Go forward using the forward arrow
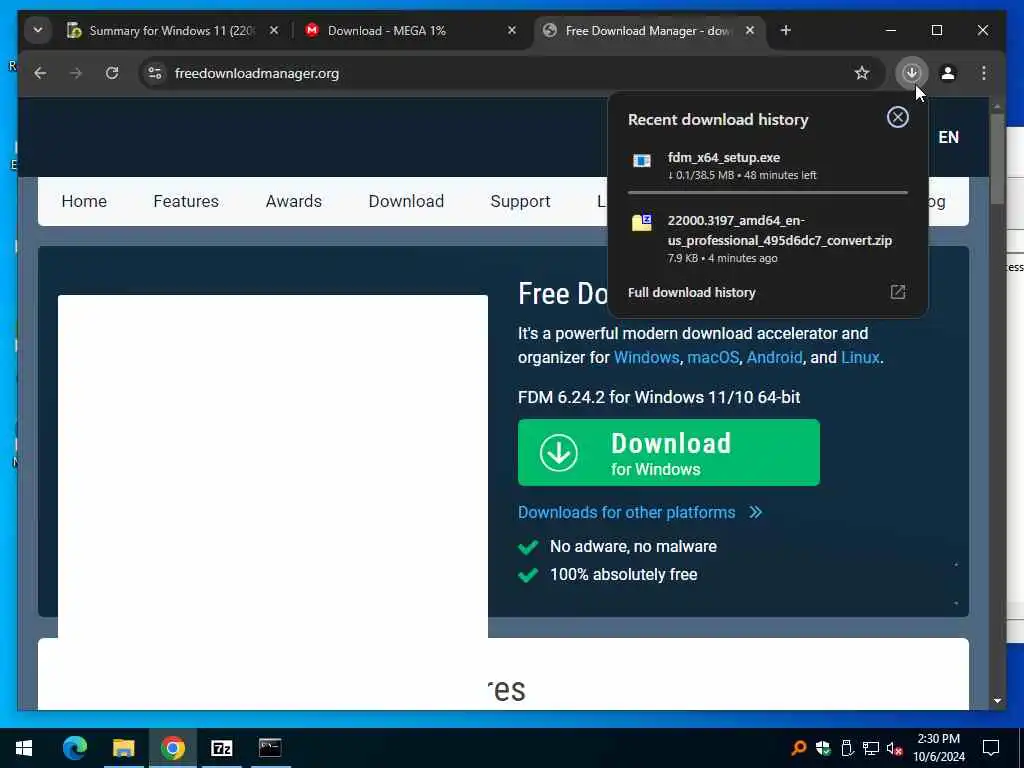 point(76,73)
